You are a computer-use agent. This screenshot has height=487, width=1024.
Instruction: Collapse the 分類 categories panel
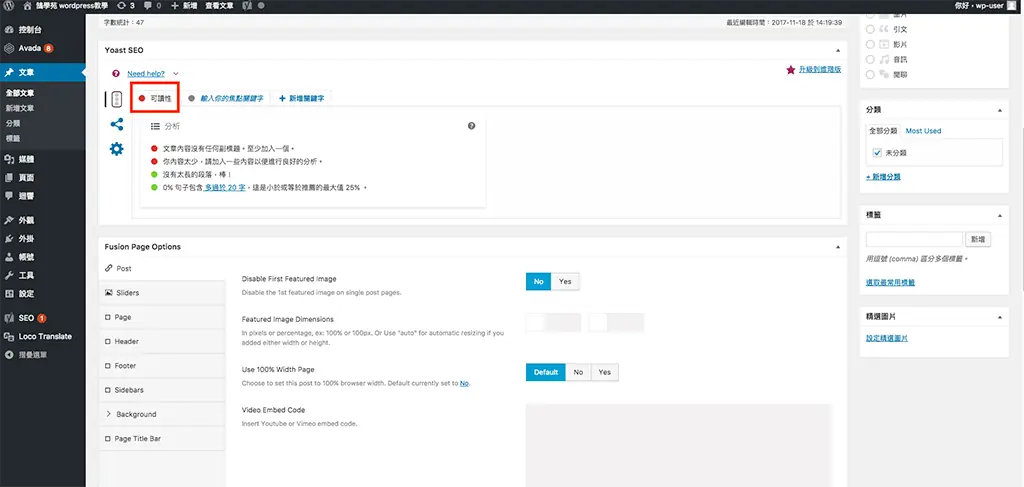pyautogui.click(x=1000, y=110)
